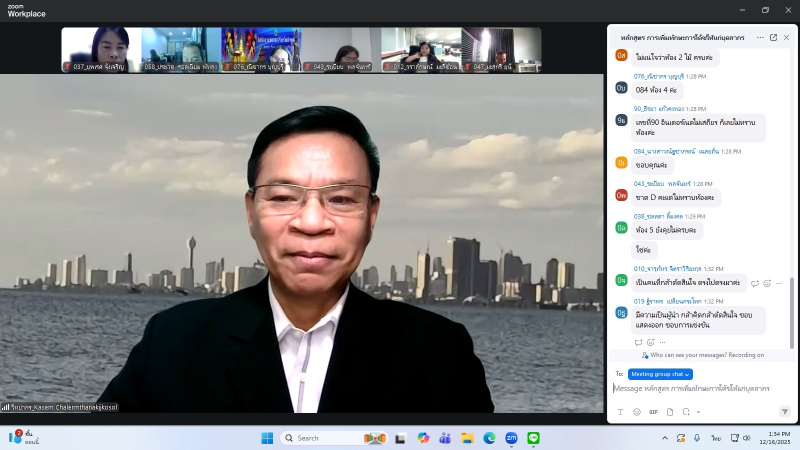Click the screenshot capture icon in chat
800x450 pixels.
pos(687,411)
